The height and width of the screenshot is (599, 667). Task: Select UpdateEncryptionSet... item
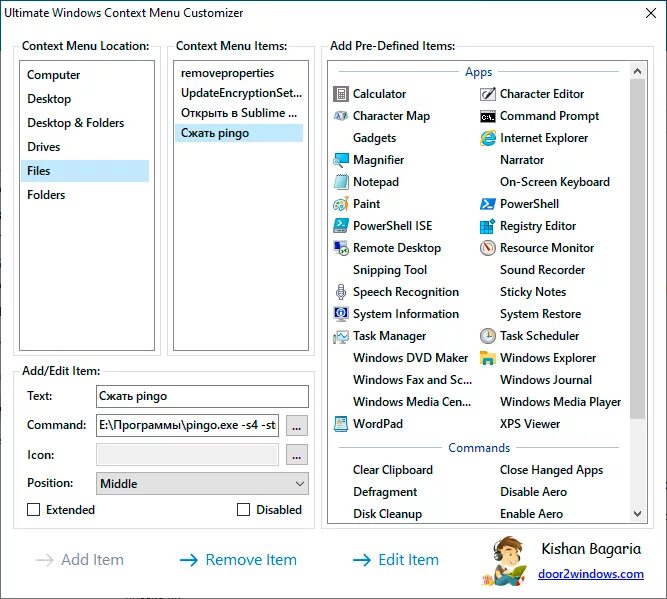[239, 93]
